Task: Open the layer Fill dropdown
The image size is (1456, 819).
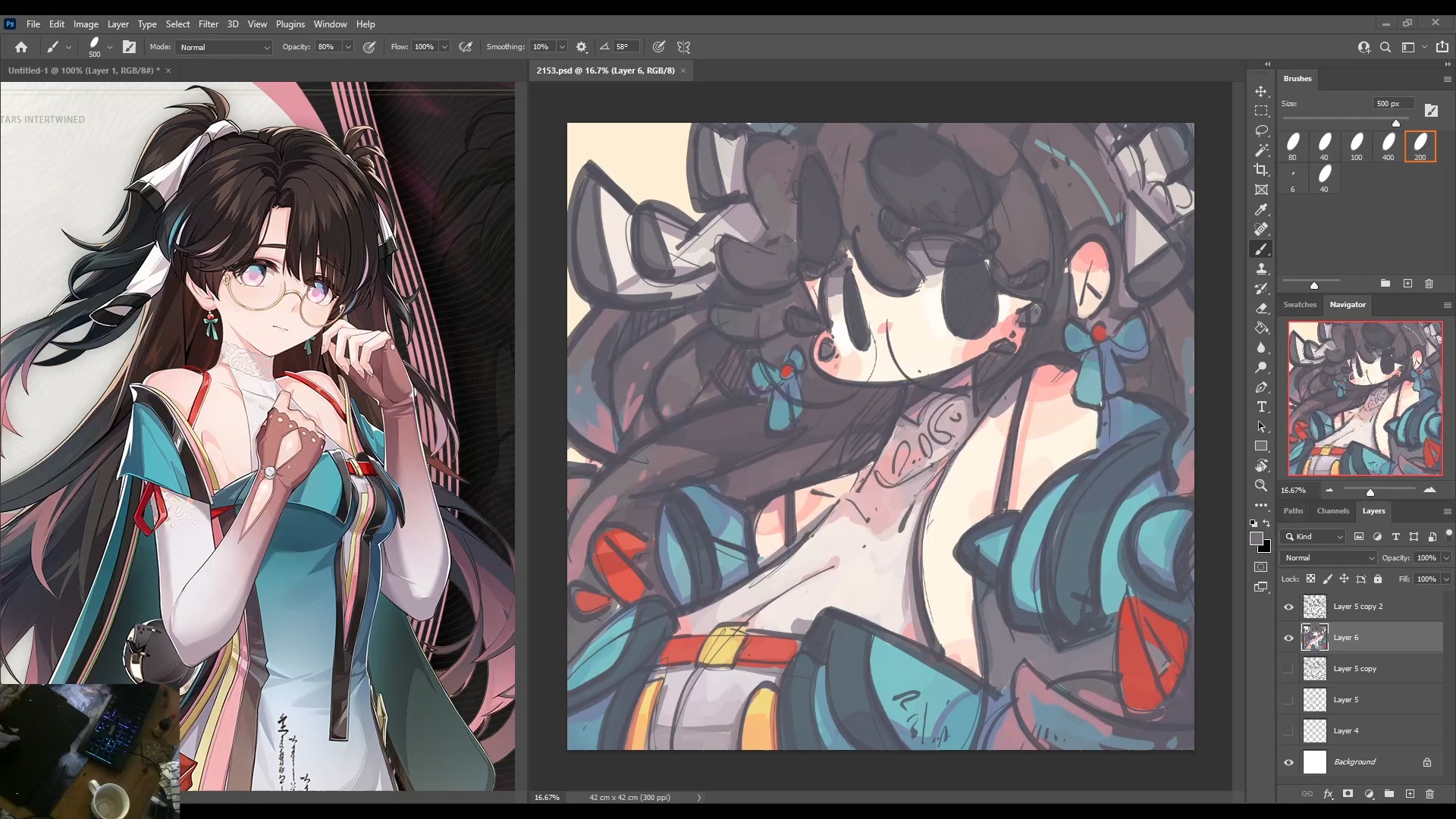Action: coord(1446,579)
